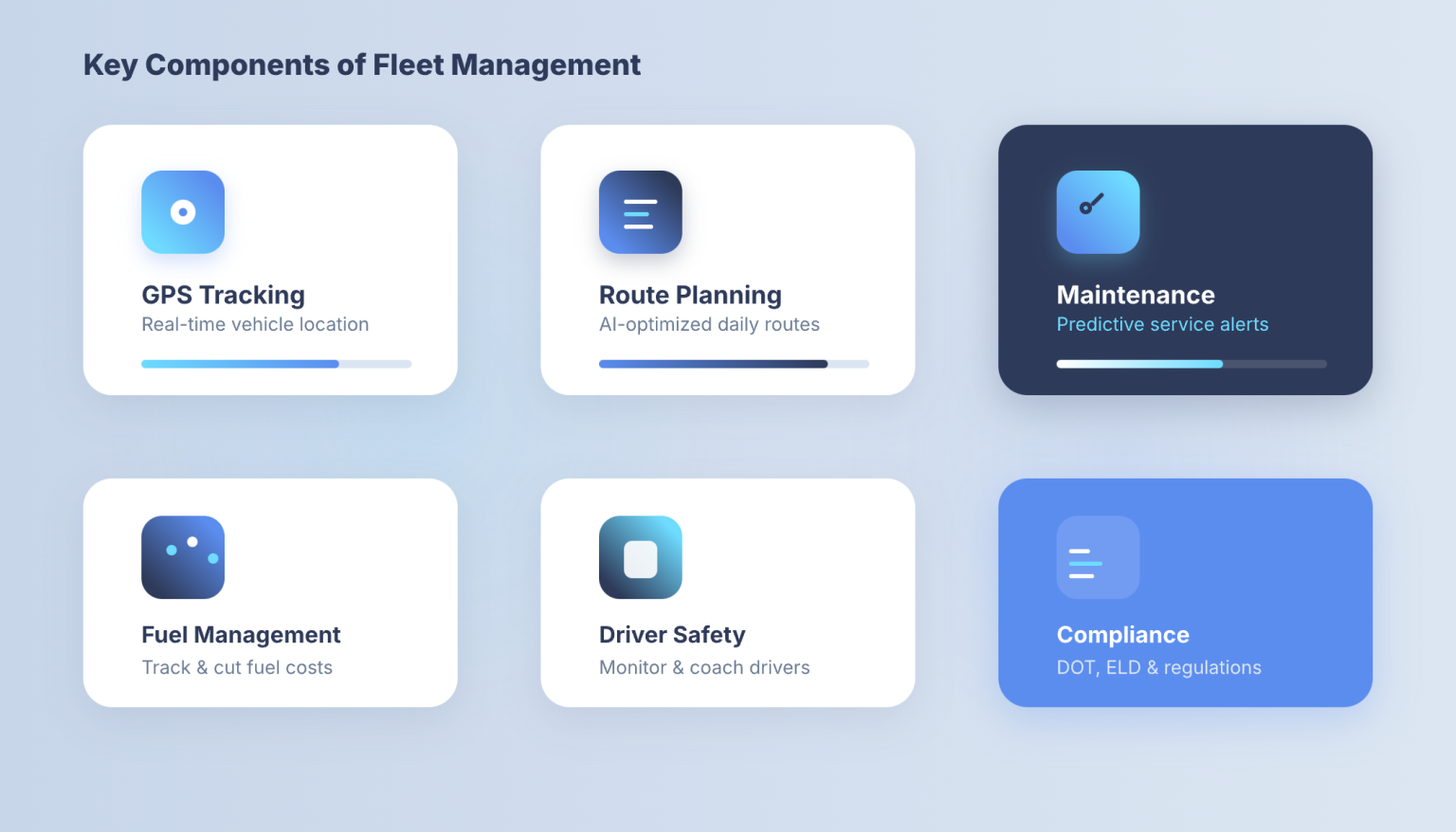
Task: Click the Maintenance progress bar
Action: (1192, 364)
